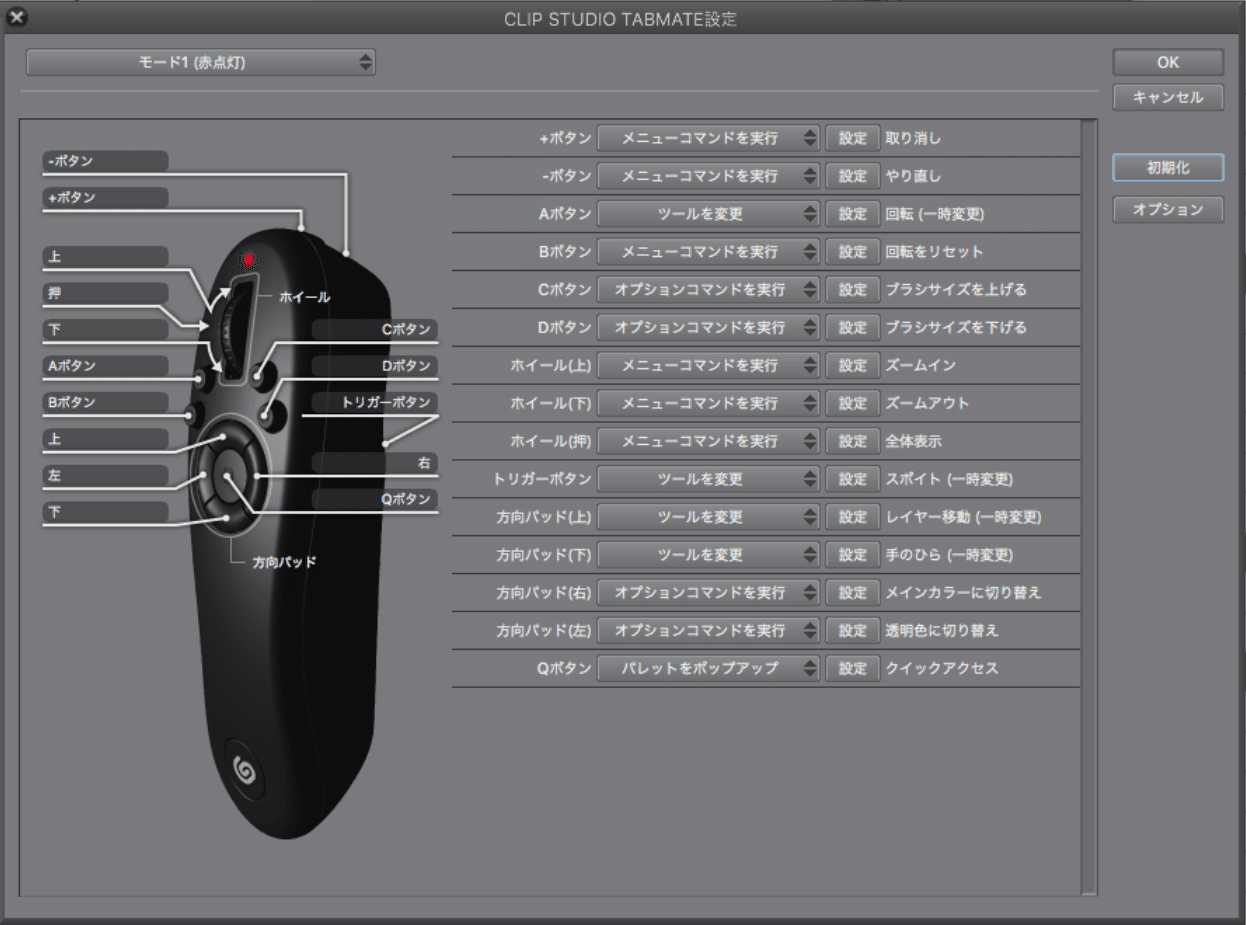Open the Dボタン action type dropdown
This screenshot has width=1246, height=925.
coord(708,328)
